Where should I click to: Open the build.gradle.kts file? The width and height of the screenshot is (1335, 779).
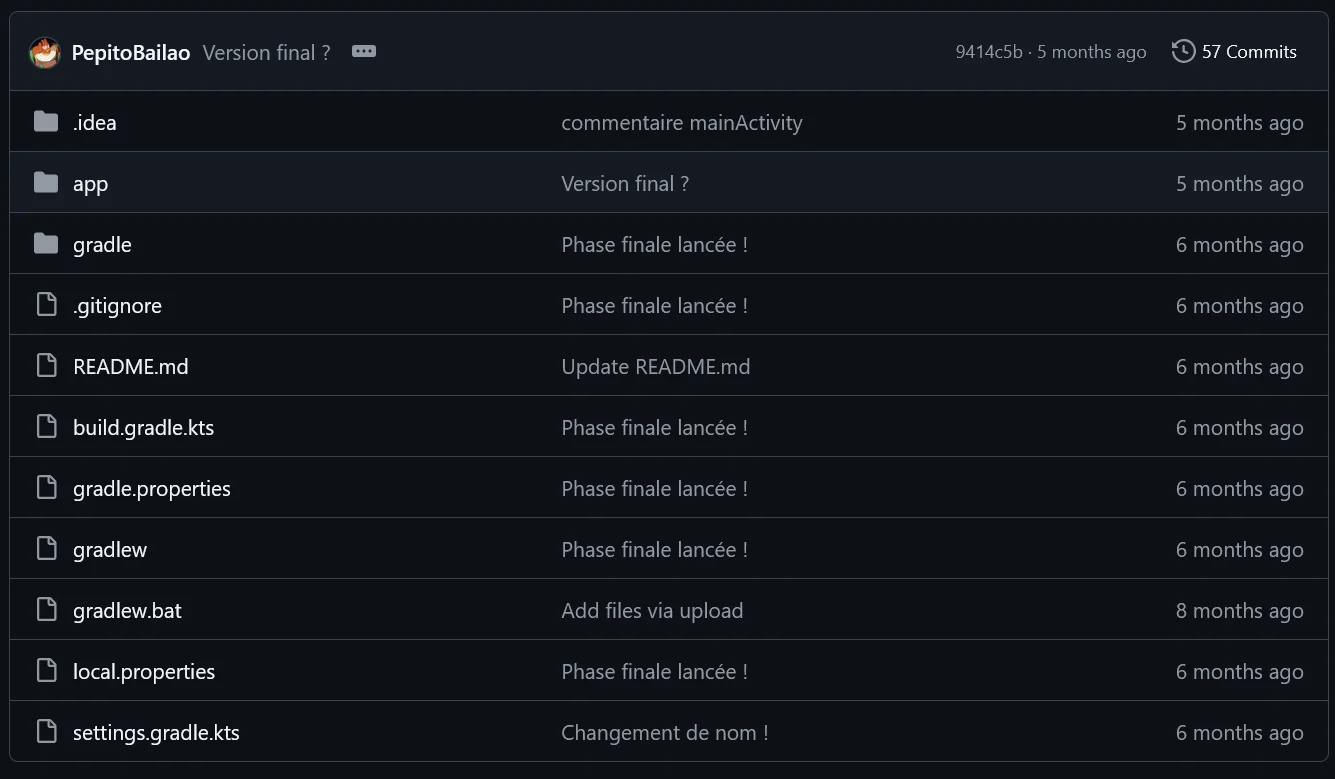[144, 428]
